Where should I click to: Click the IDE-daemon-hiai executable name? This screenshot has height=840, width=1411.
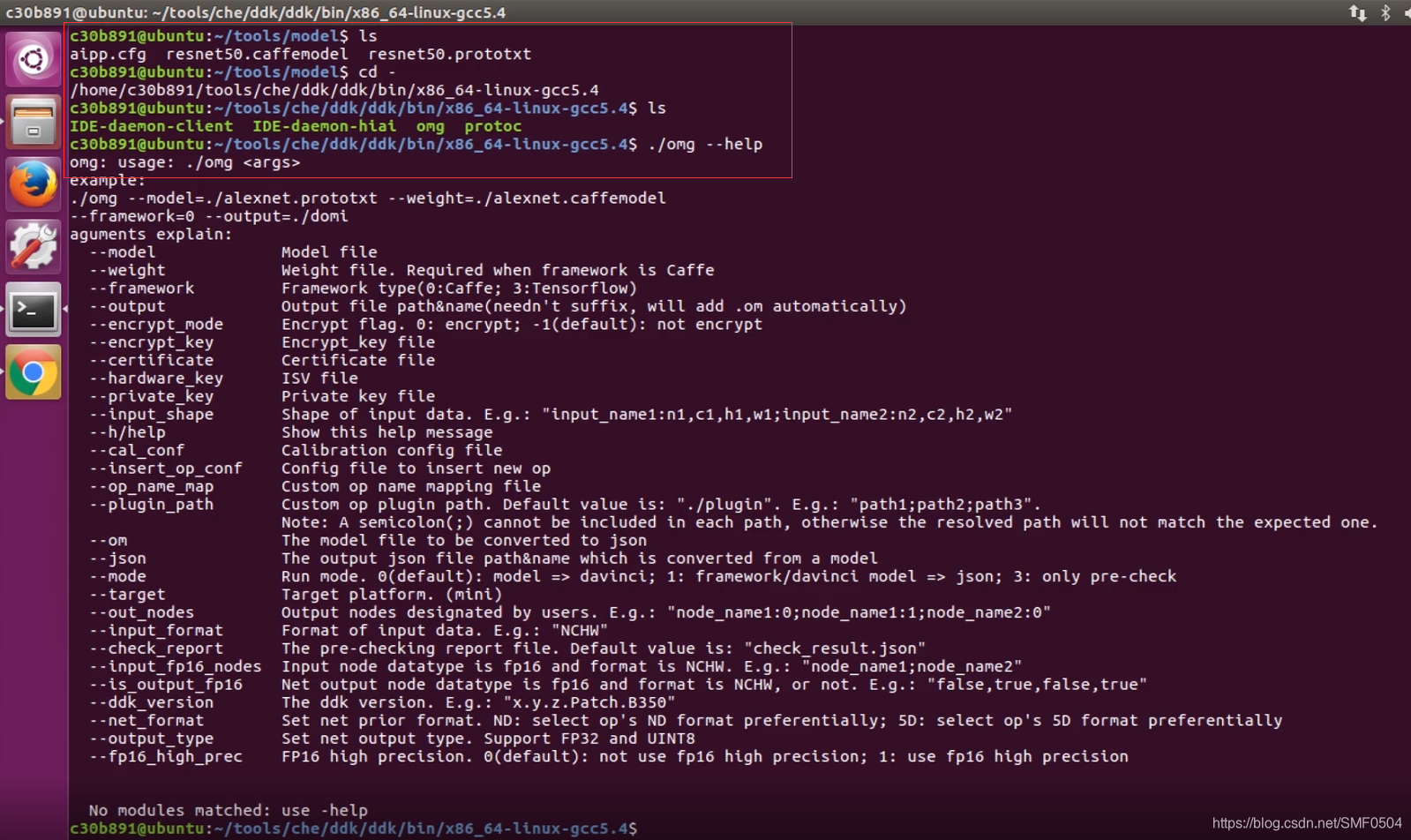pyautogui.click(x=325, y=126)
